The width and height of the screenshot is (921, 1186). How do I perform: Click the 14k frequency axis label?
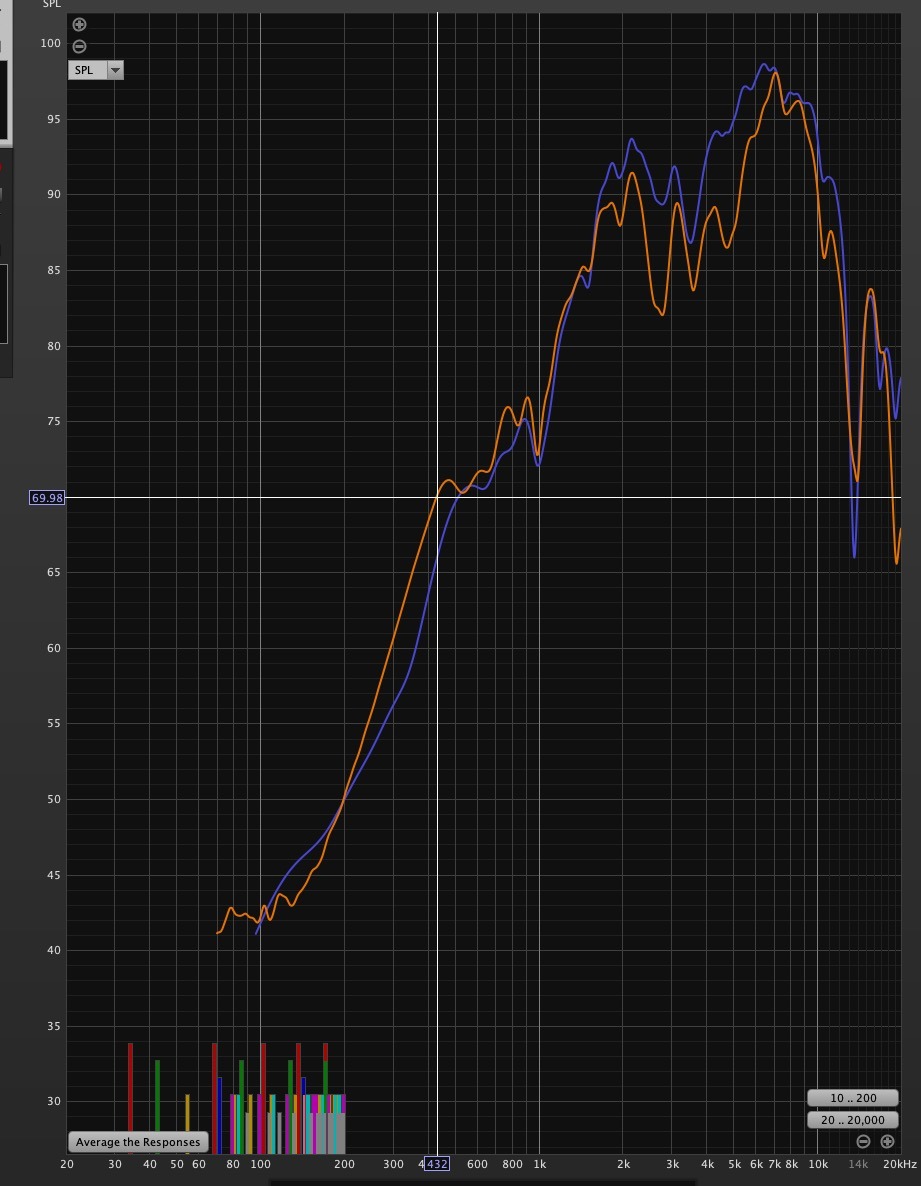857,1164
